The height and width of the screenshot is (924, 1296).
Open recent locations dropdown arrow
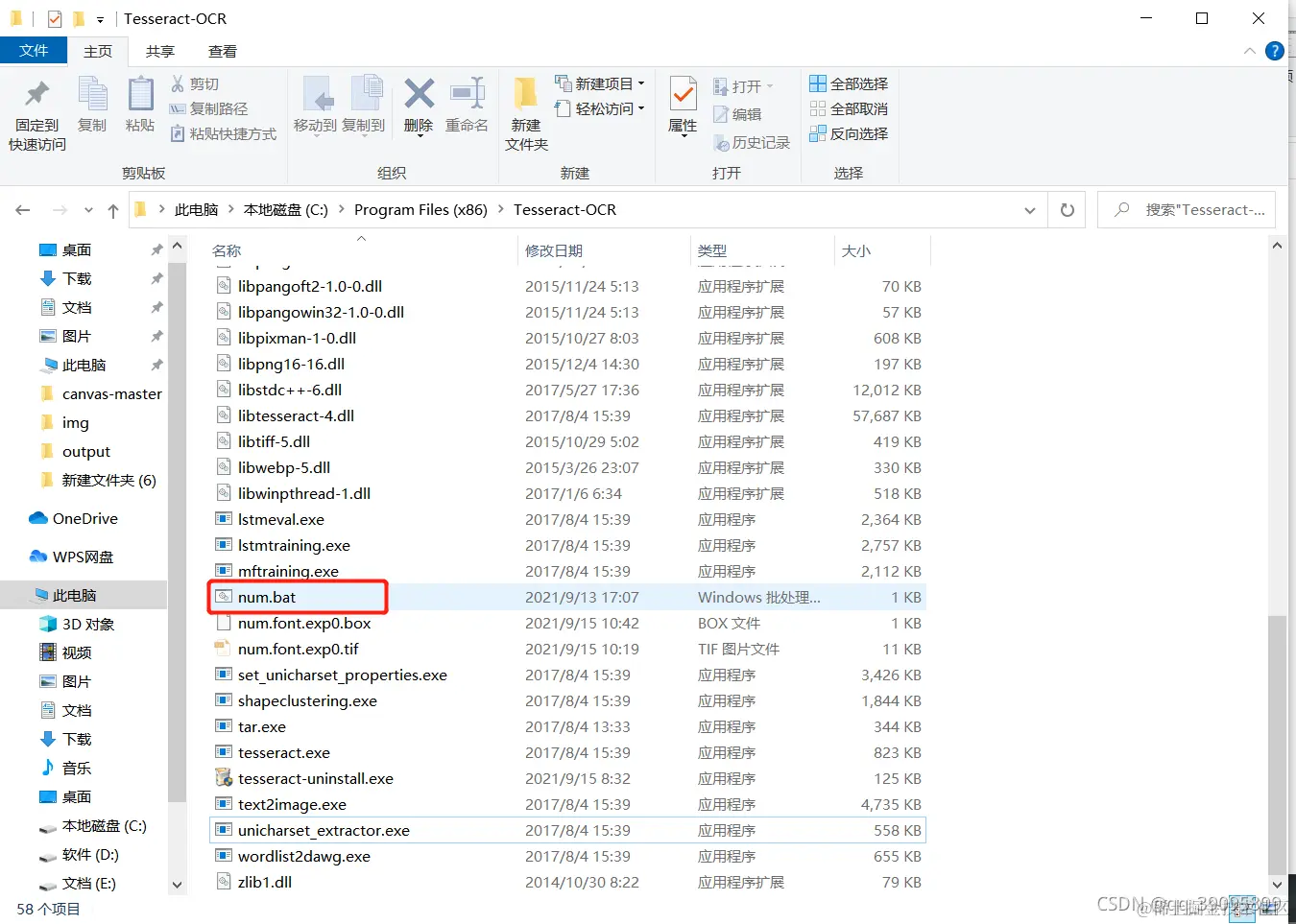tap(88, 210)
